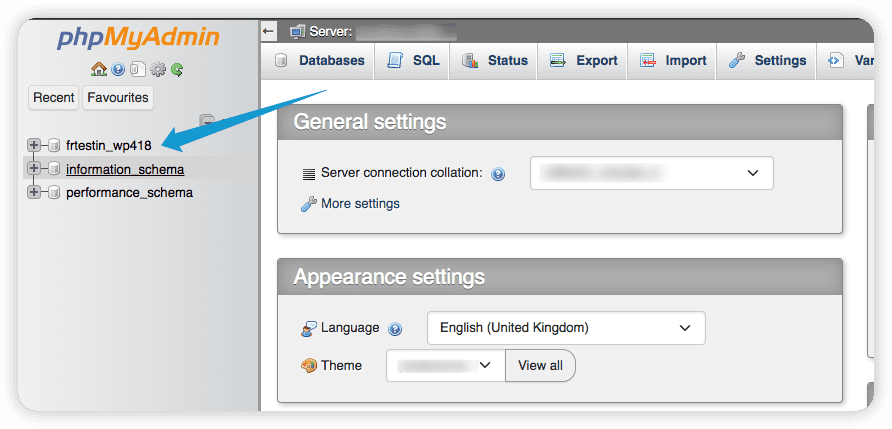Image resolution: width=892 pixels, height=429 pixels.
Task: Open navigation panel settings gear icon
Action: 157,70
